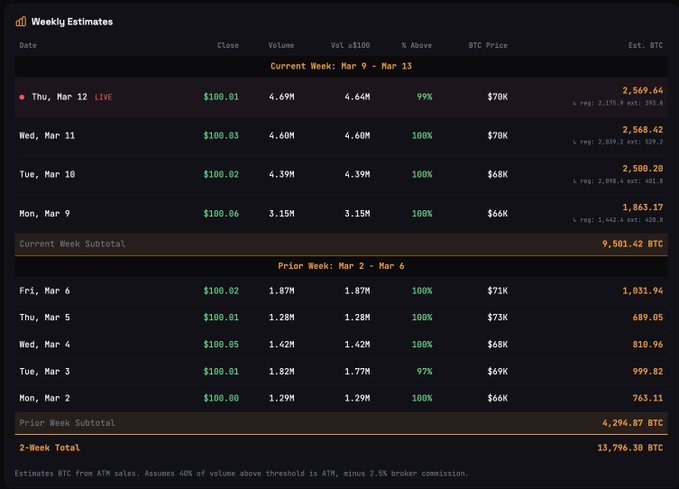Click the LIVE badge on Thu, Mar 12
The width and height of the screenshot is (679, 489).
pos(104,97)
